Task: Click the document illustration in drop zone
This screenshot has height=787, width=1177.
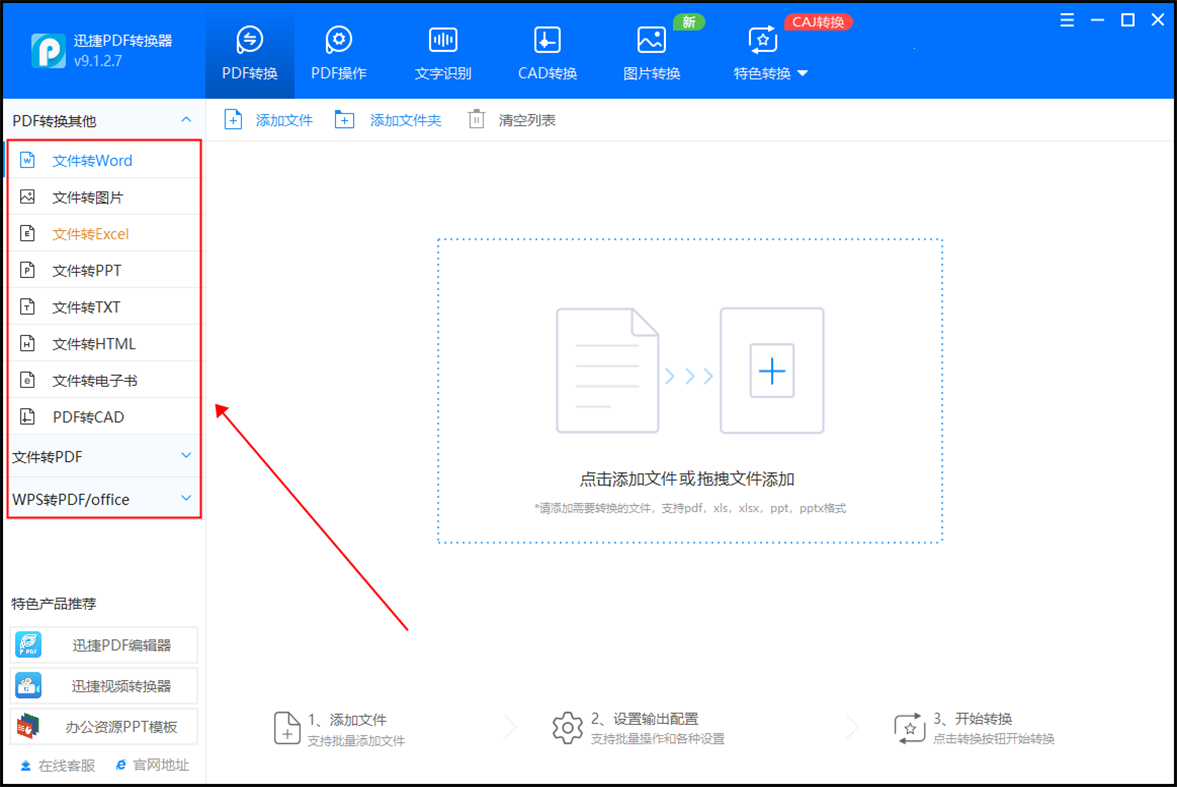Action: (x=607, y=370)
